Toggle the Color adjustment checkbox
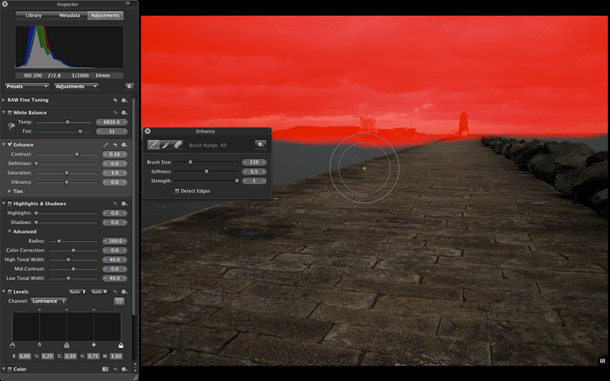Screen dimensions: 610x381 (10, 369)
